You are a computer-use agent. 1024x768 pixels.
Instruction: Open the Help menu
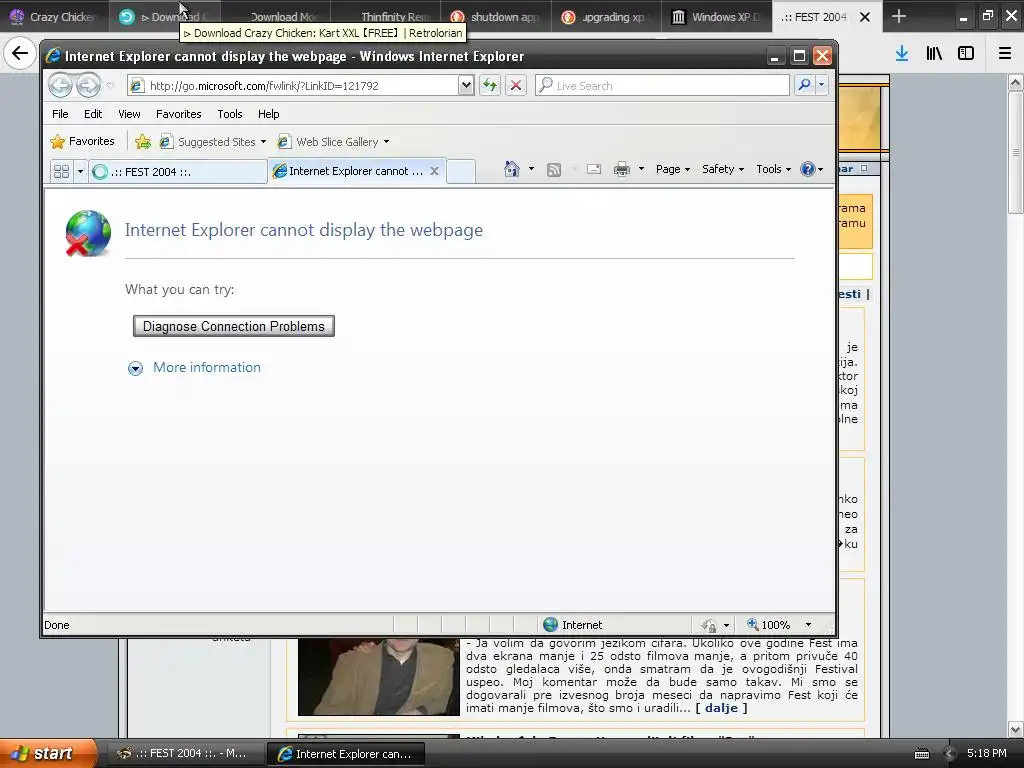coord(268,114)
